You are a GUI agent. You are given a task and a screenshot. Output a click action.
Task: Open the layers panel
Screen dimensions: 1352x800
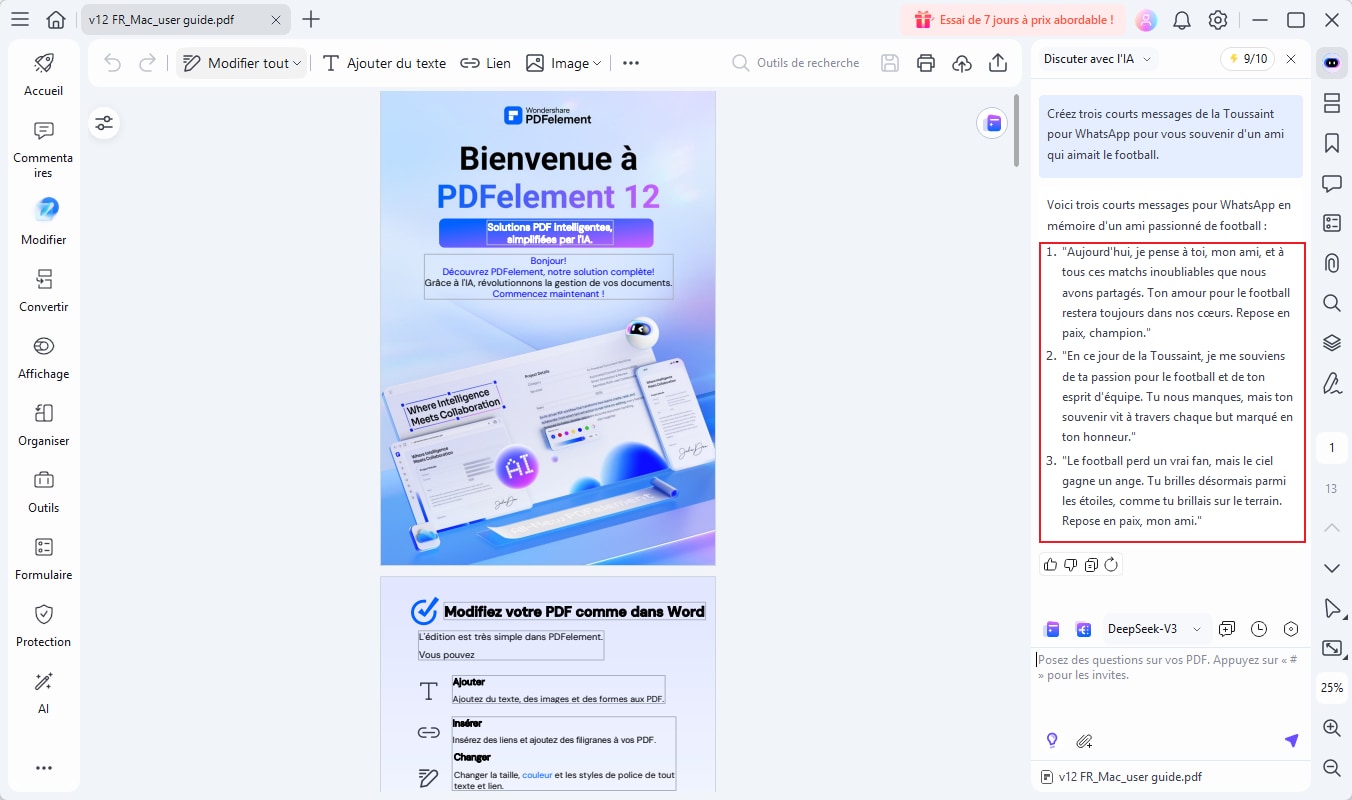1331,343
